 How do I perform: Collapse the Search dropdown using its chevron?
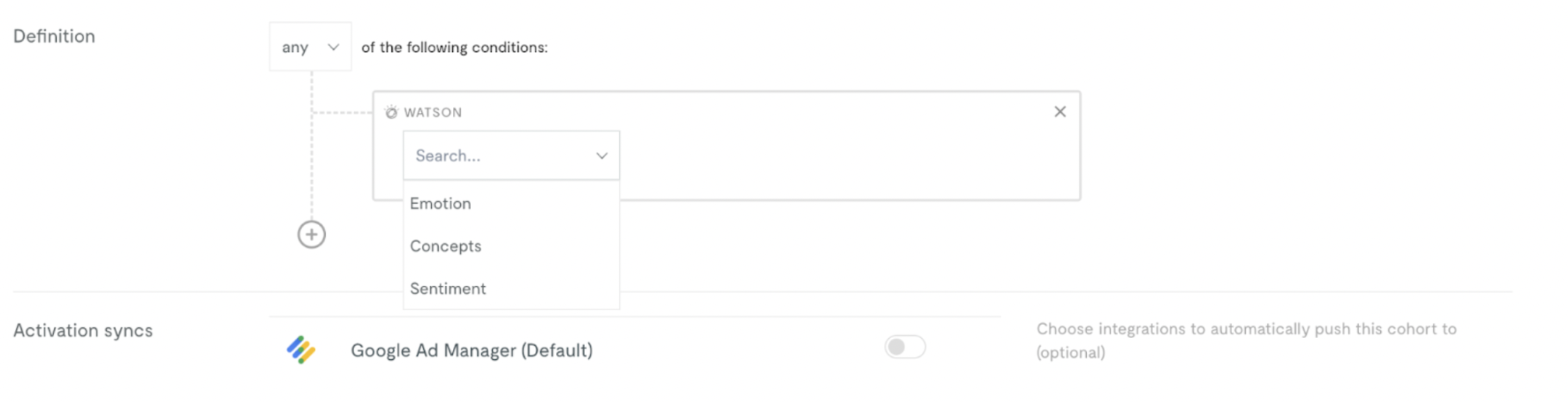(x=602, y=156)
